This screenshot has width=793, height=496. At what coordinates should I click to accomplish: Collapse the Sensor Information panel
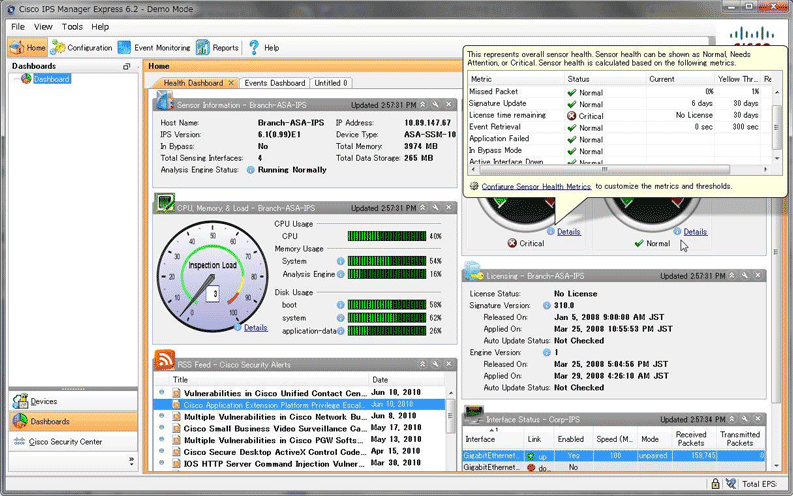click(422, 104)
